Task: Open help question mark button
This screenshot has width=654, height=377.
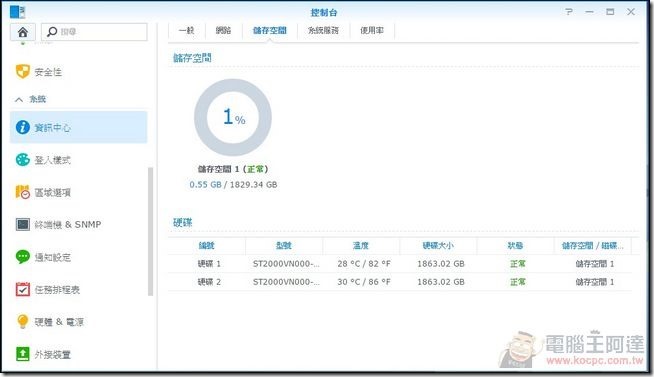Action: tap(569, 12)
